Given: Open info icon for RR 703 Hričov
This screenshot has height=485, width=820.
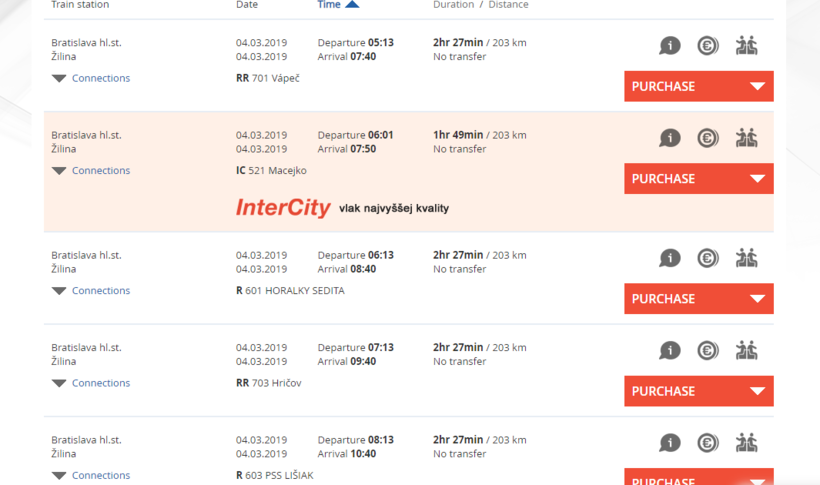Looking at the screenshot, I should (670, 351).
